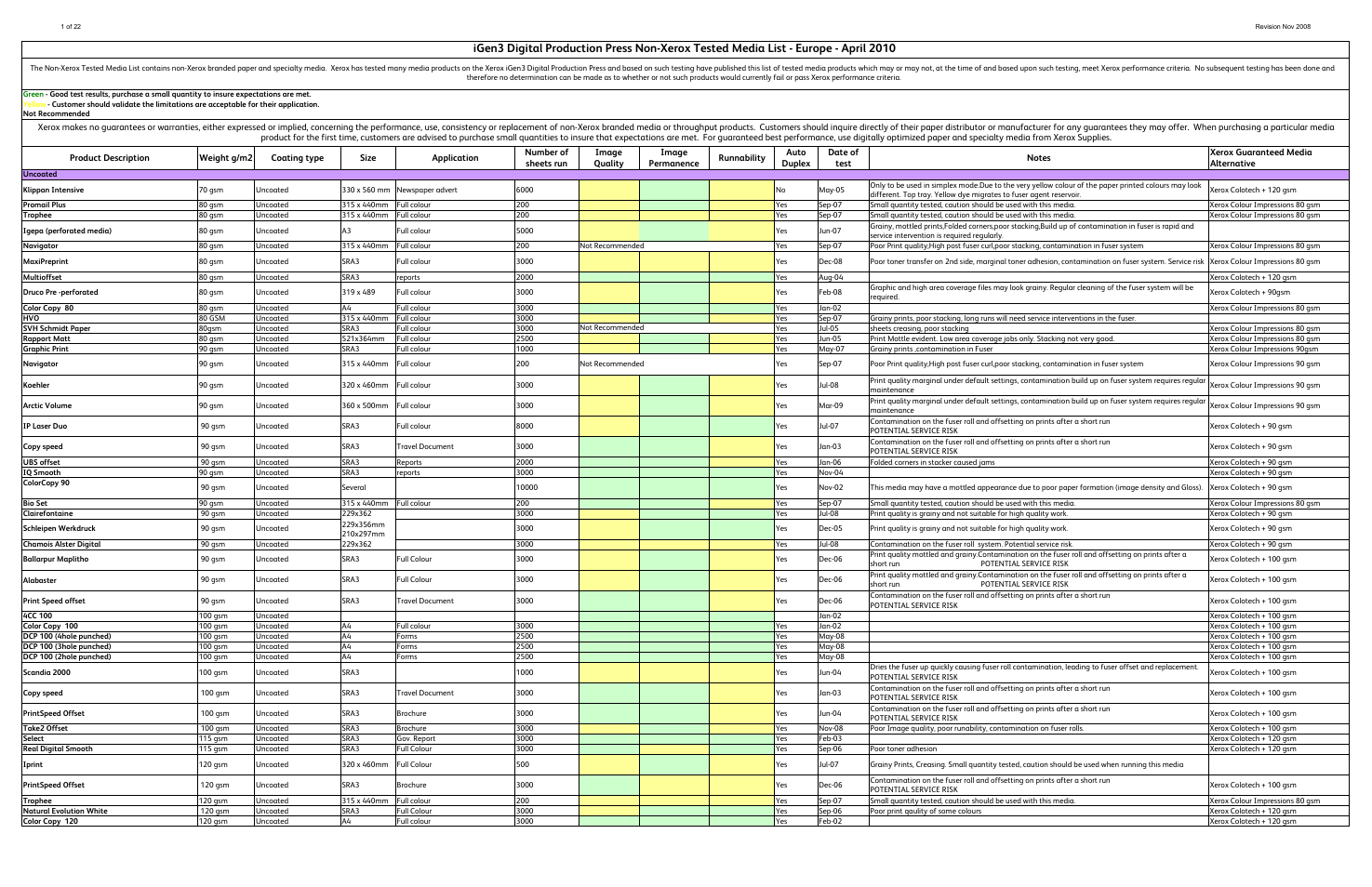This screenshot has width=1372, height=887.
Task: Select the 'Clairefontaine' product name
Action: point(47,513)
